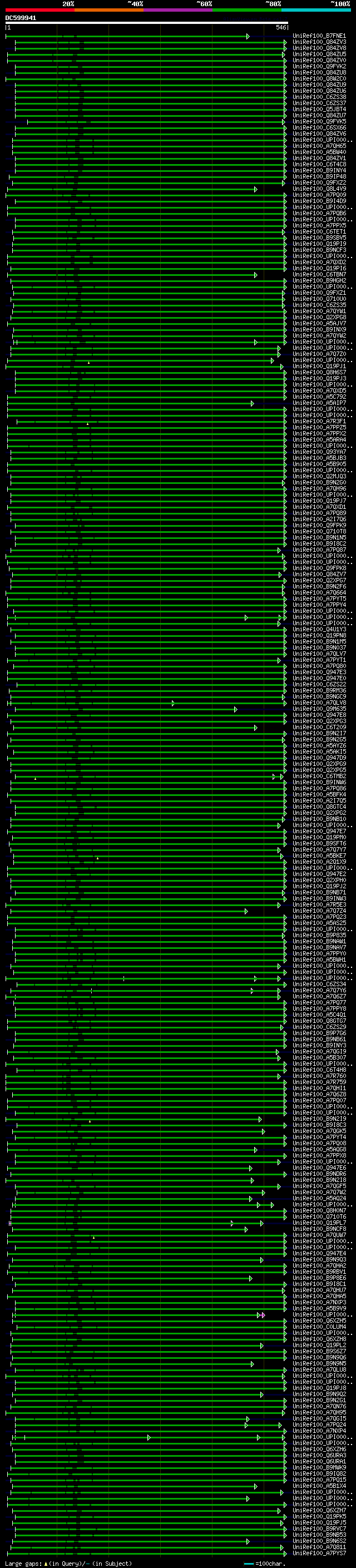Select the UniRef100_Q84ZU9 label
356x1568 pixels.
point(319,85)
